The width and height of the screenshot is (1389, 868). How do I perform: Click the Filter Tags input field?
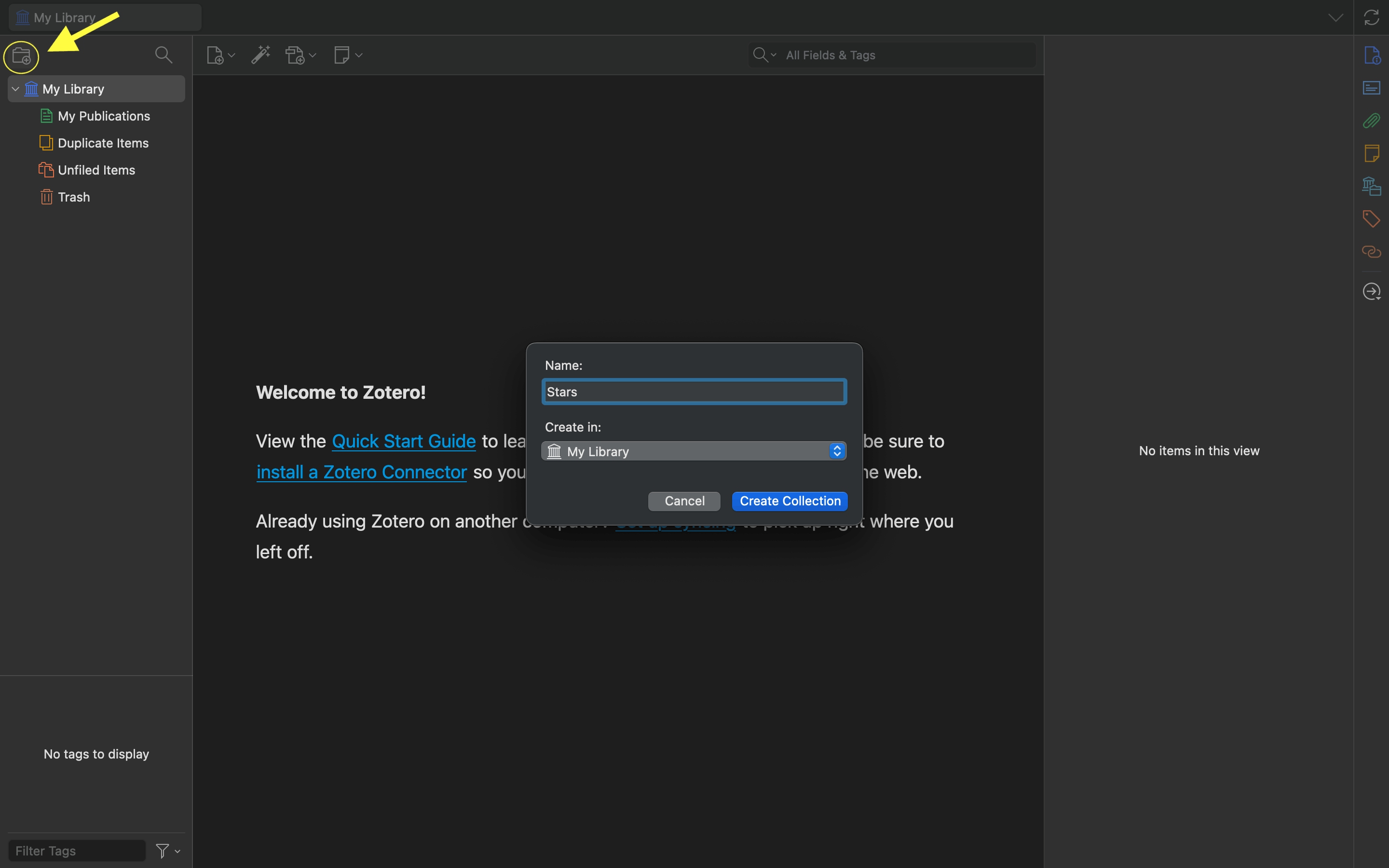coord(77,851)
